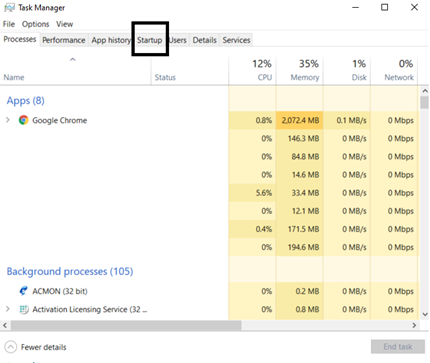Select the ACMON (32 bit) process
This screenshot has width=430, height=363.
point(60,291)
